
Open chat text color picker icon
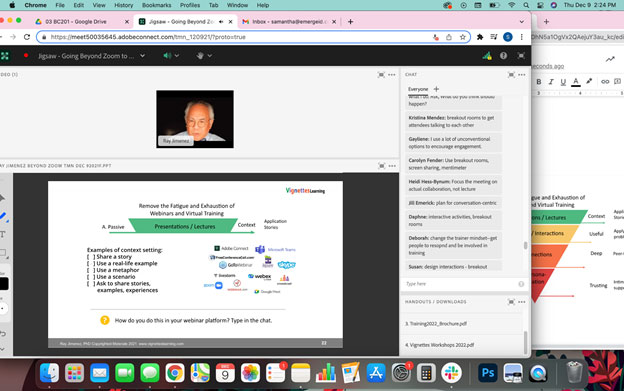[521, 284]
